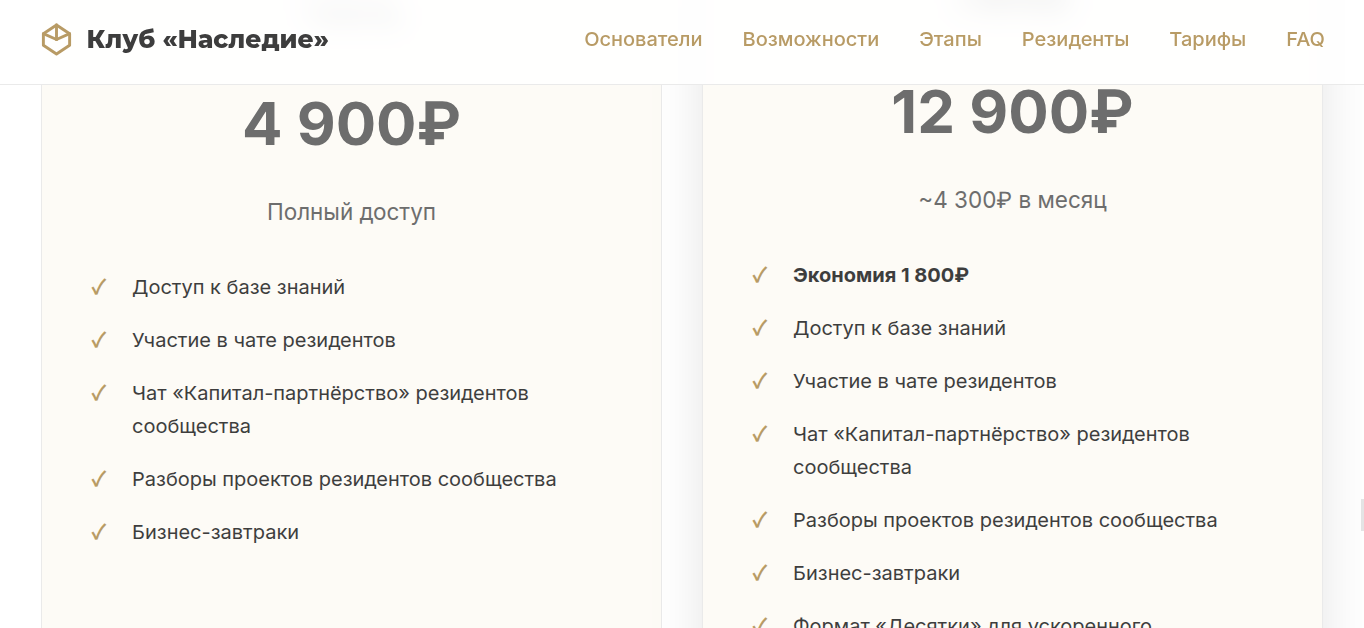Click Доступ к базе знаний in the 4 900₽ card

tap(238, 287)
